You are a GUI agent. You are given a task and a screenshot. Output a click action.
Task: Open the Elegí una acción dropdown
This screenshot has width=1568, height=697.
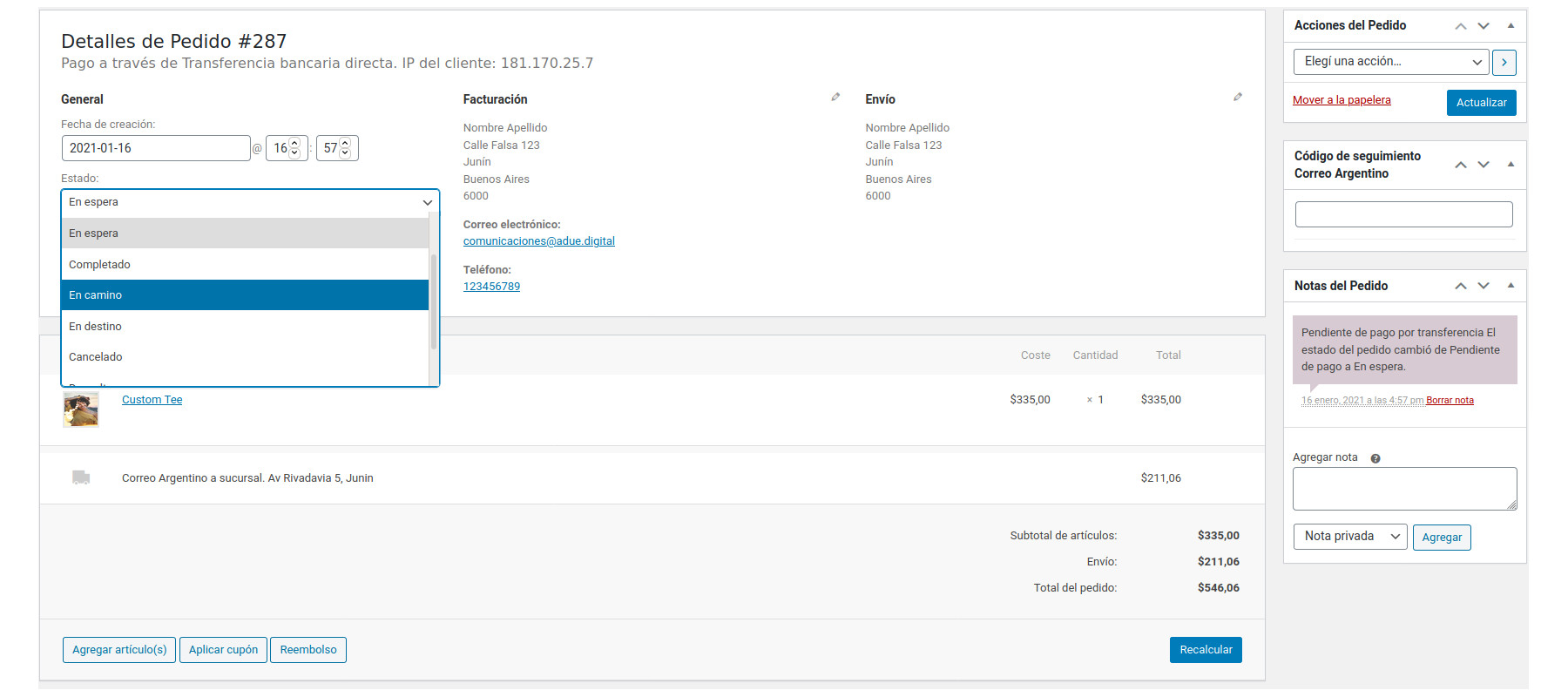pyautogui.click(x=1390, y=62)
